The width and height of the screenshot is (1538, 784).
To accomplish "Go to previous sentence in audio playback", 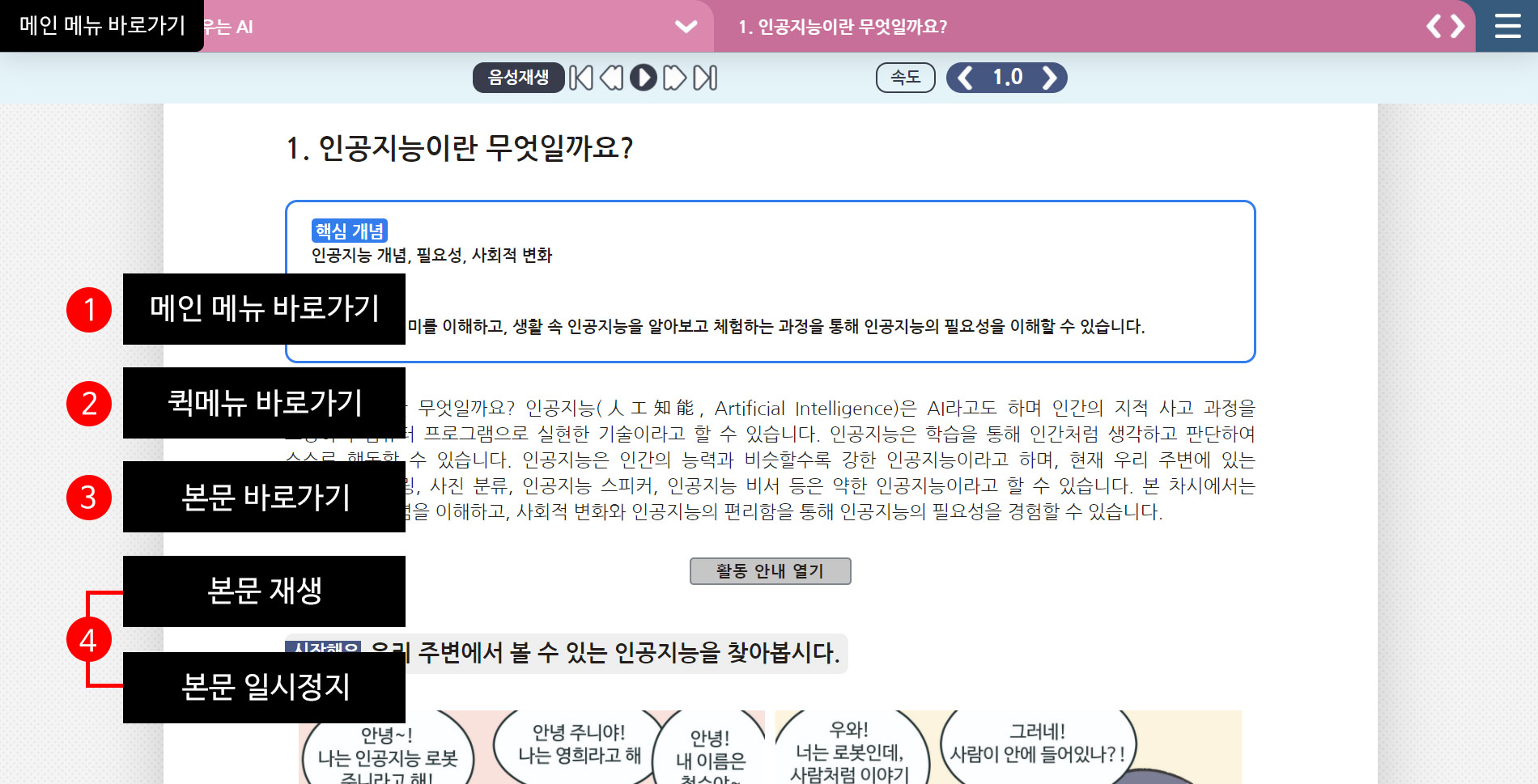I will pyautogui.click(x=612, y=78).
